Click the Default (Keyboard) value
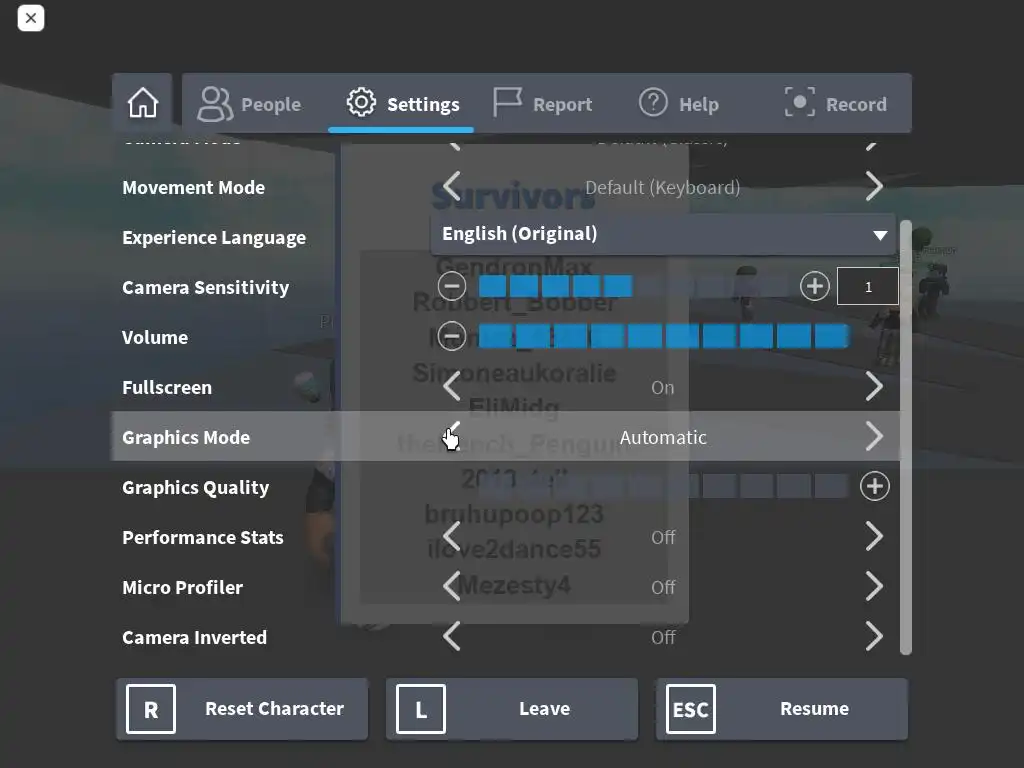This screenshot has height=768, width=1024. [x=662, y=187]
